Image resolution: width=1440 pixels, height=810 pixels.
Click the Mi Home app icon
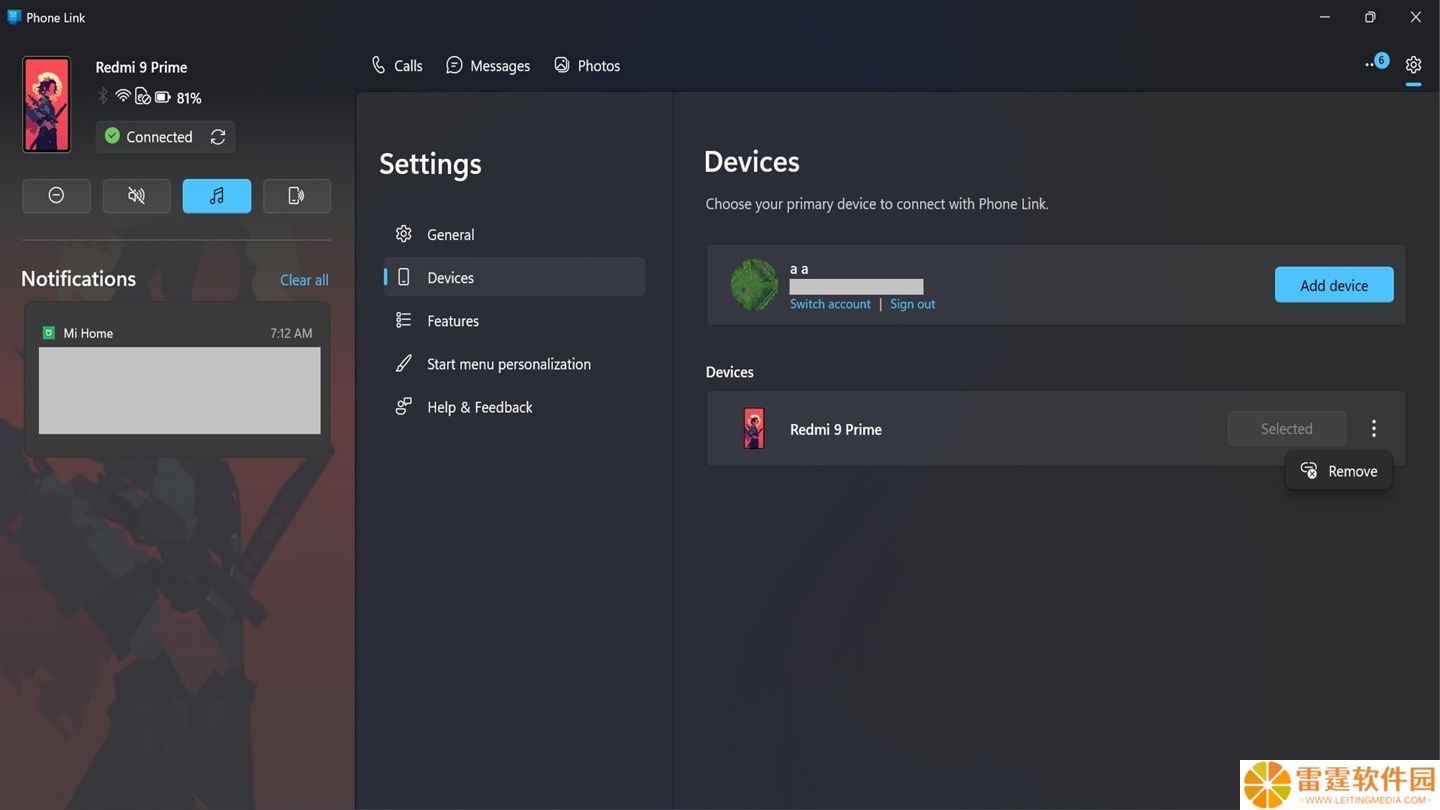click(48, 333)
